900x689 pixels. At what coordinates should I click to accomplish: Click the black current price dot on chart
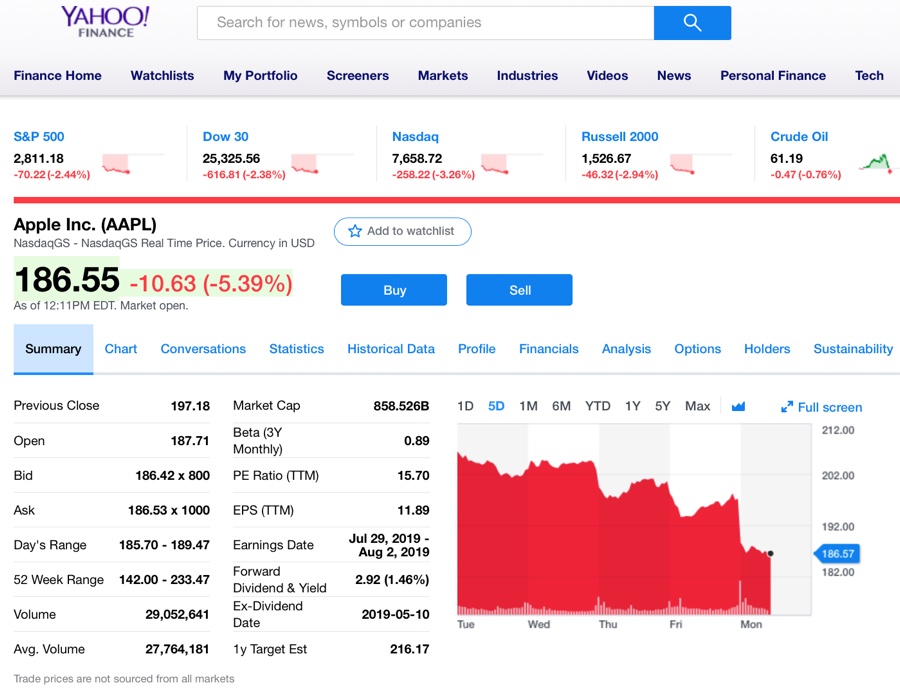tap(770, 553)
